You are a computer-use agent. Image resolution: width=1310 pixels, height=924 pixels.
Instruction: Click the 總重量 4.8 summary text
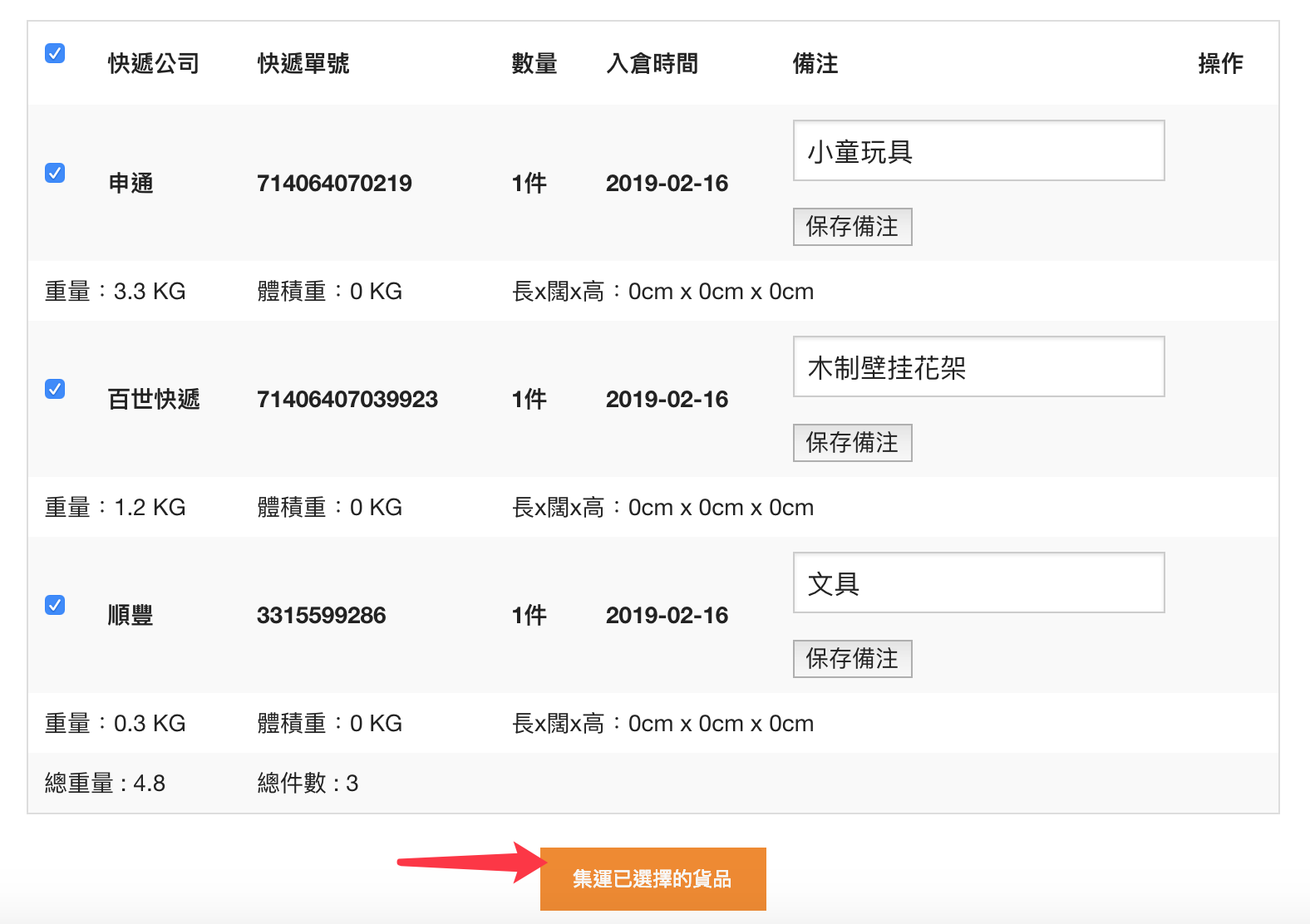105,784
